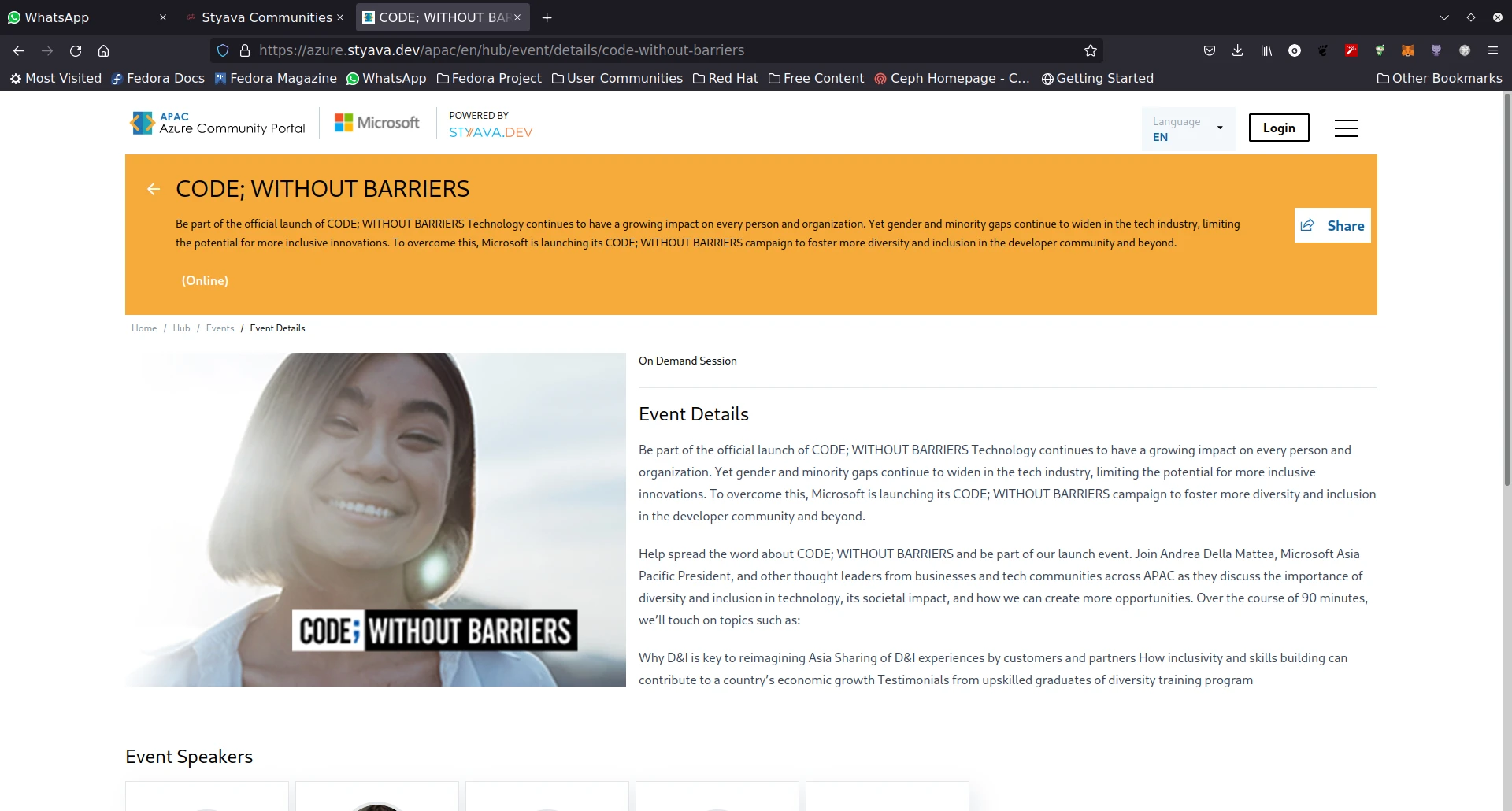Close the Styava Communities tab
This screenshot has height=811, width=1512.
340,17
